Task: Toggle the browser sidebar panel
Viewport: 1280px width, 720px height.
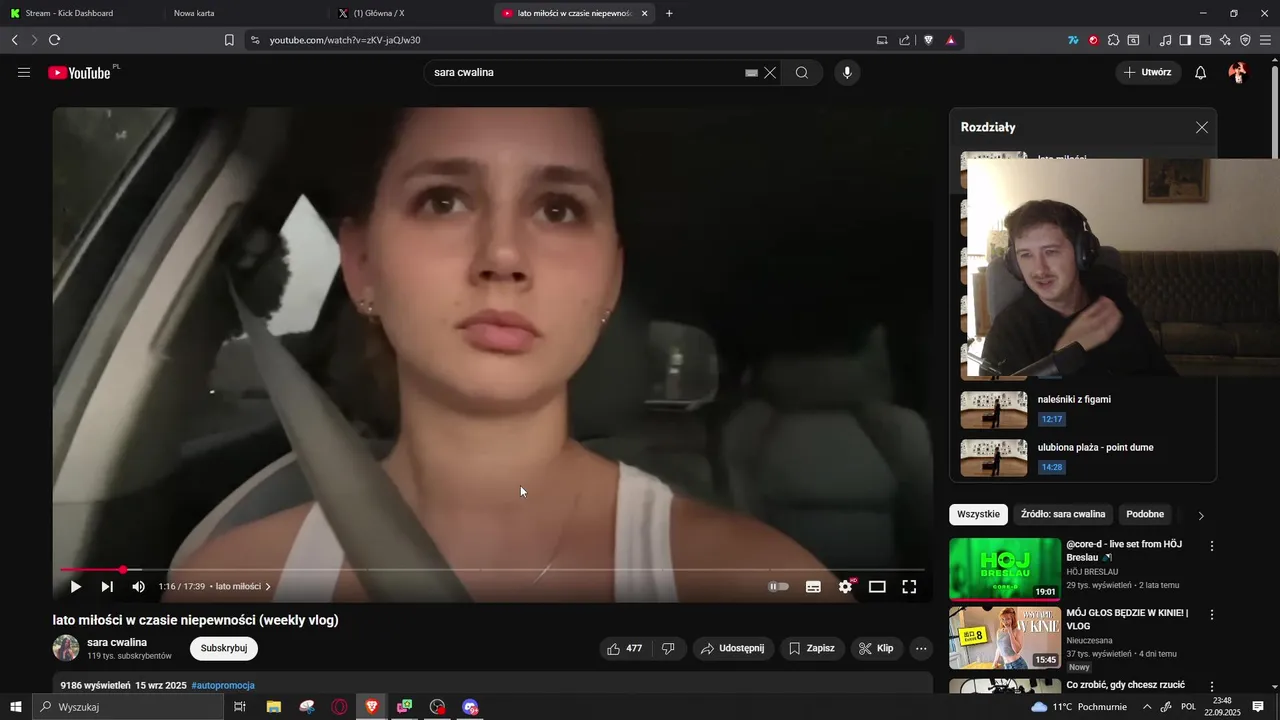Action: tap(1185, 40)
